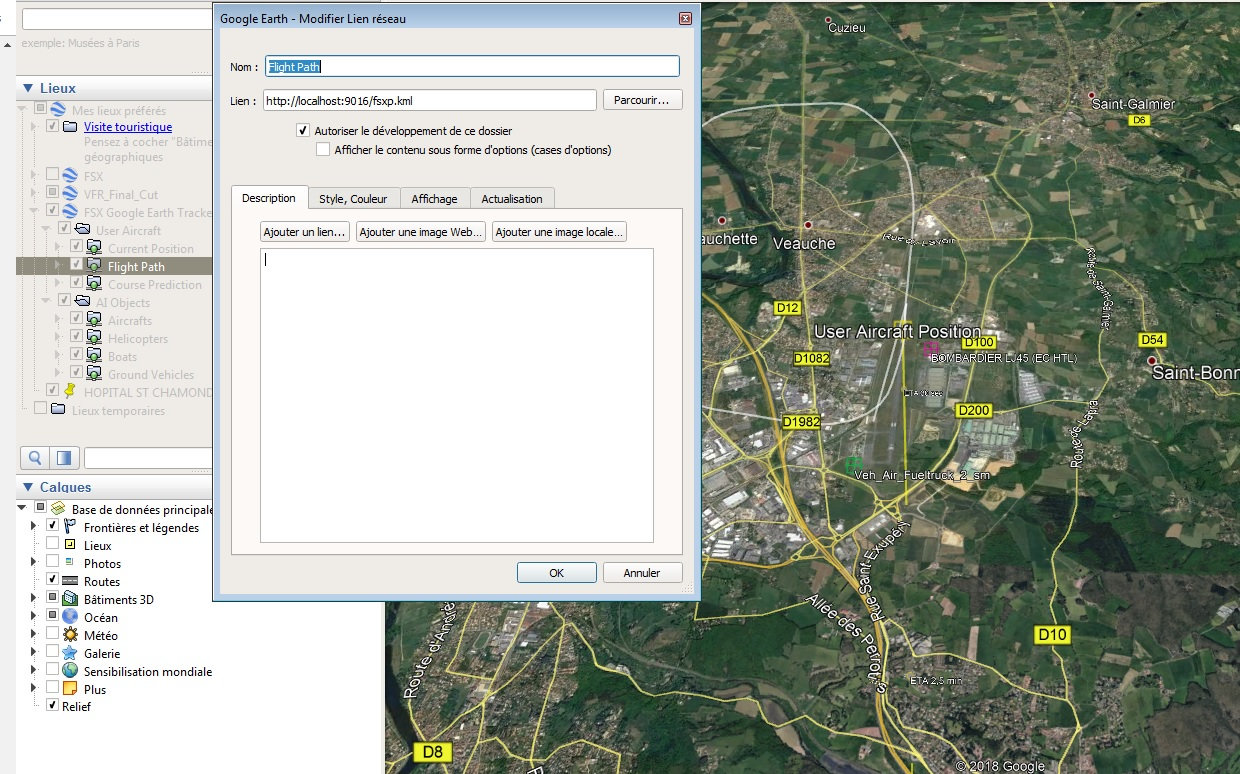Click the Océan globe icon
This screenshot has height=774, width=1240.
click(x=70, y=618)
